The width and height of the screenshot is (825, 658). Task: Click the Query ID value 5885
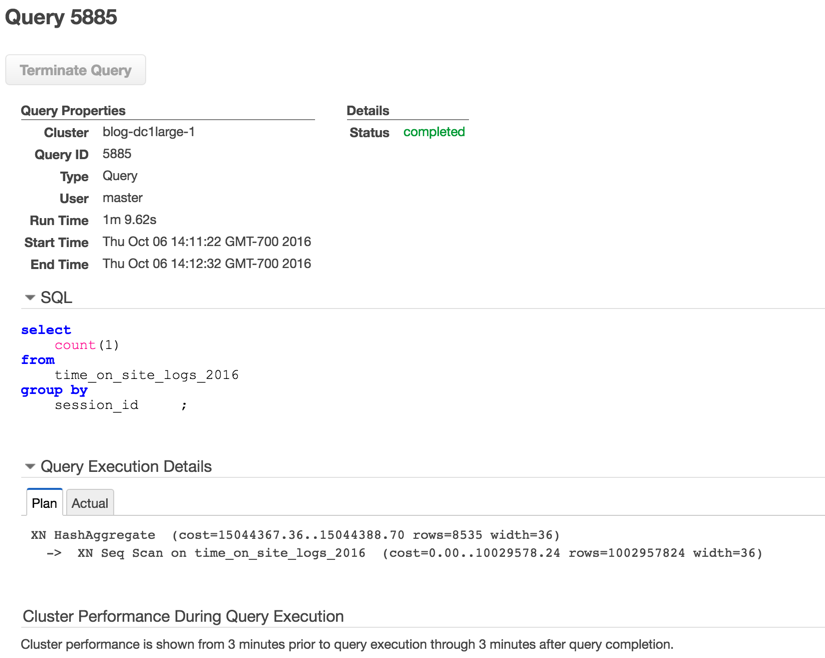(117, 154)
